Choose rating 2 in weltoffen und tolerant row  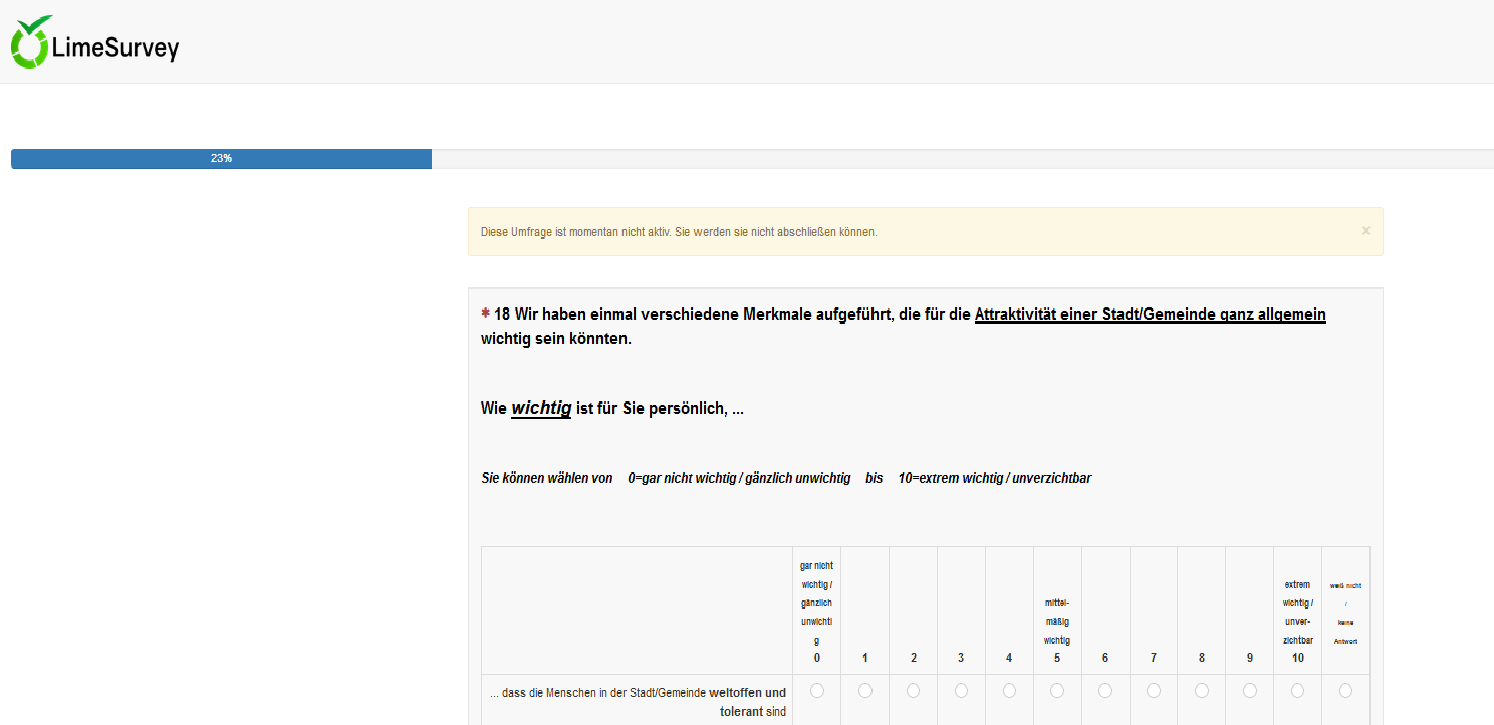pyautogui.click(x=913, y=691)
